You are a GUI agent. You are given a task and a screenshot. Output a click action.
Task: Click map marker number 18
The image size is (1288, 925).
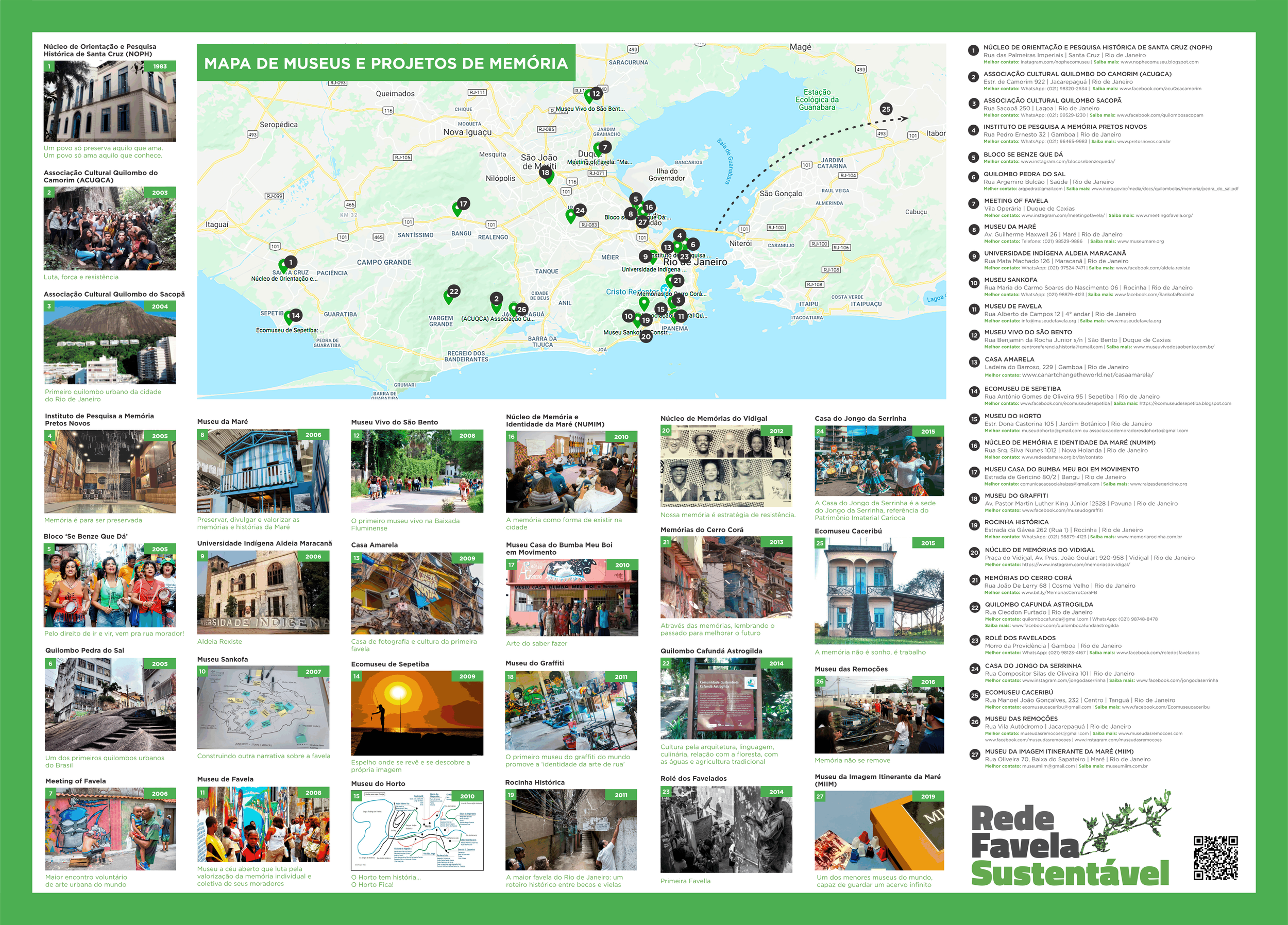tap(545, 173)
